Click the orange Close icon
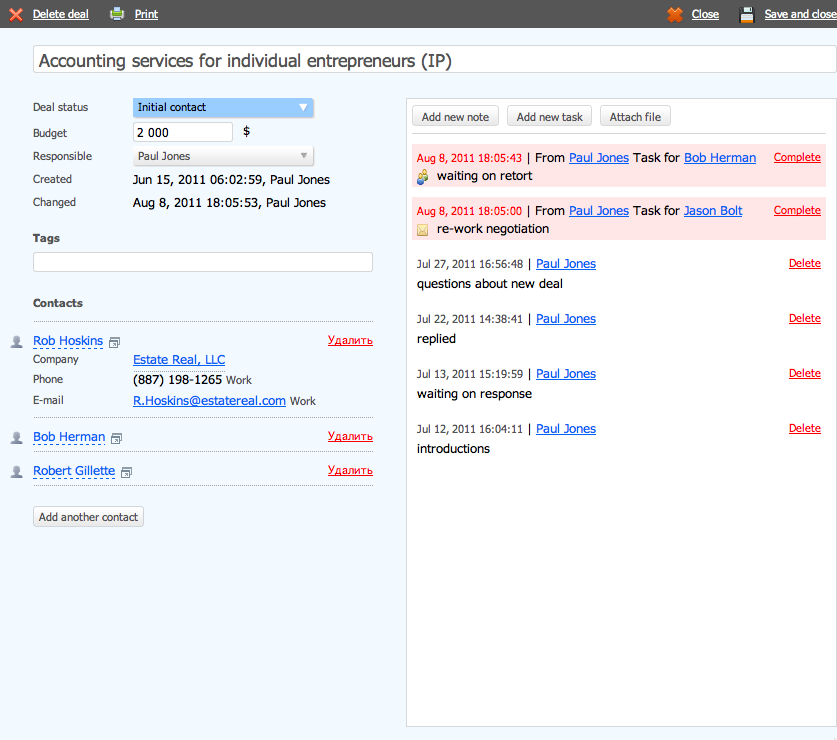 coord(675,14)
